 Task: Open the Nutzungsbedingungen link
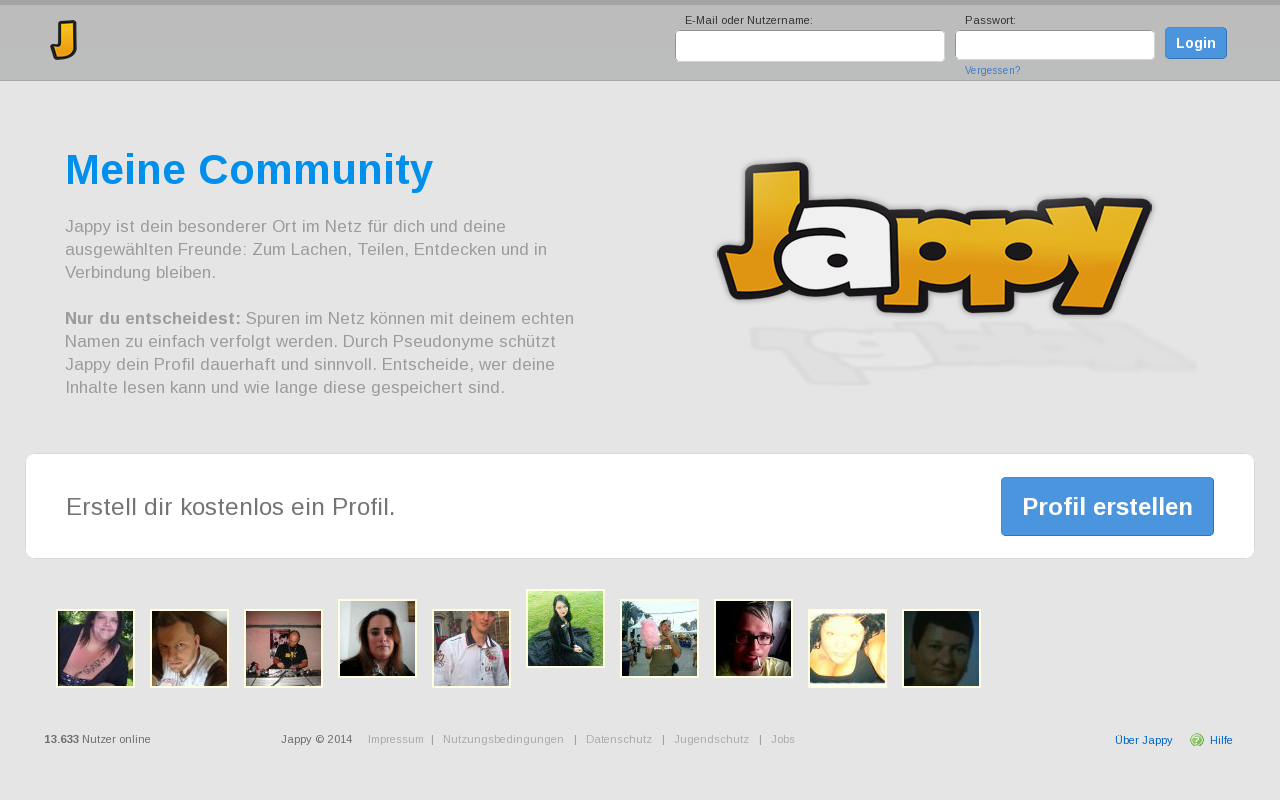pyautogui.click(x=503, y=739)
